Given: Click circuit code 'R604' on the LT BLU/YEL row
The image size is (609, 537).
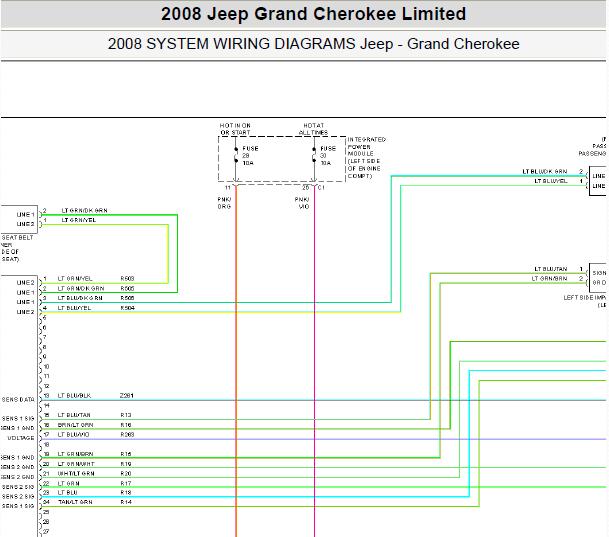Looking at the screenshot, I should click(x=127, y=308).
